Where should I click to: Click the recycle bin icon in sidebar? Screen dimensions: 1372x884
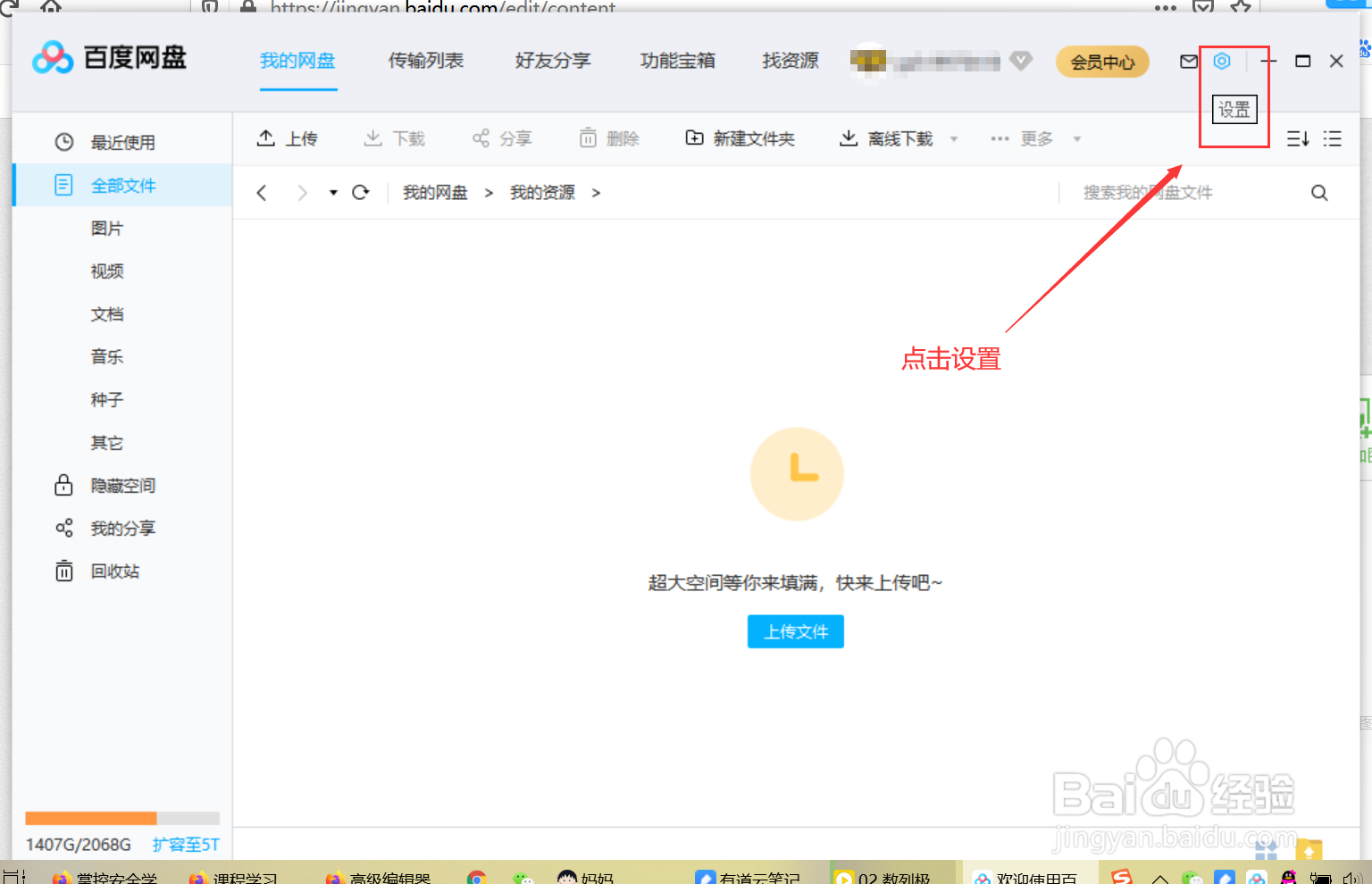[x=64, y=571]
